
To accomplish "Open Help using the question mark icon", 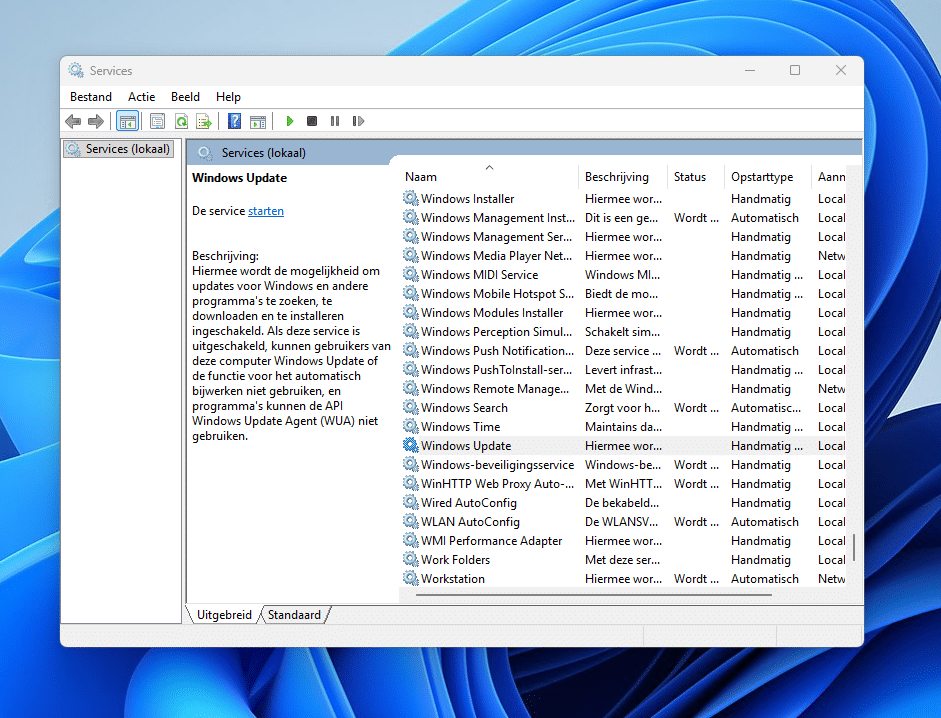I will (x=233, y=120).
